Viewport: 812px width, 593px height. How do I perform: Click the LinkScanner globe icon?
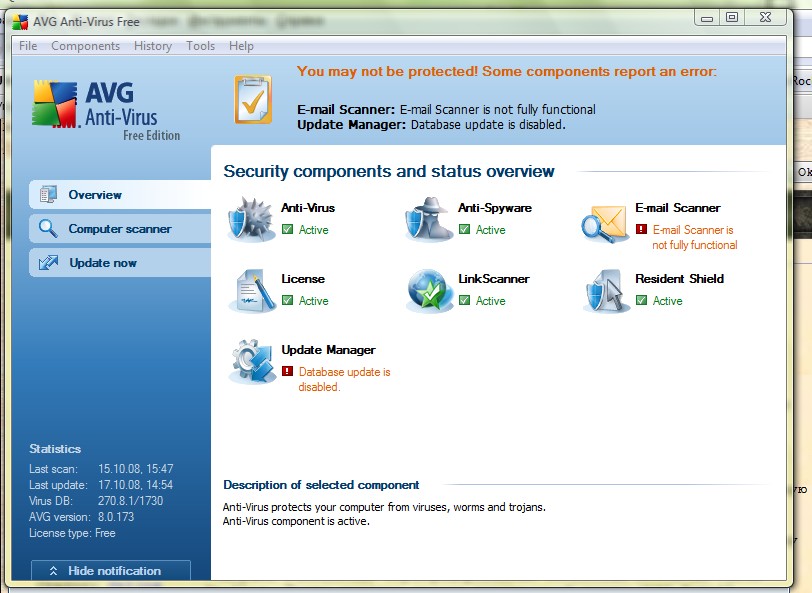pos(428,291)
